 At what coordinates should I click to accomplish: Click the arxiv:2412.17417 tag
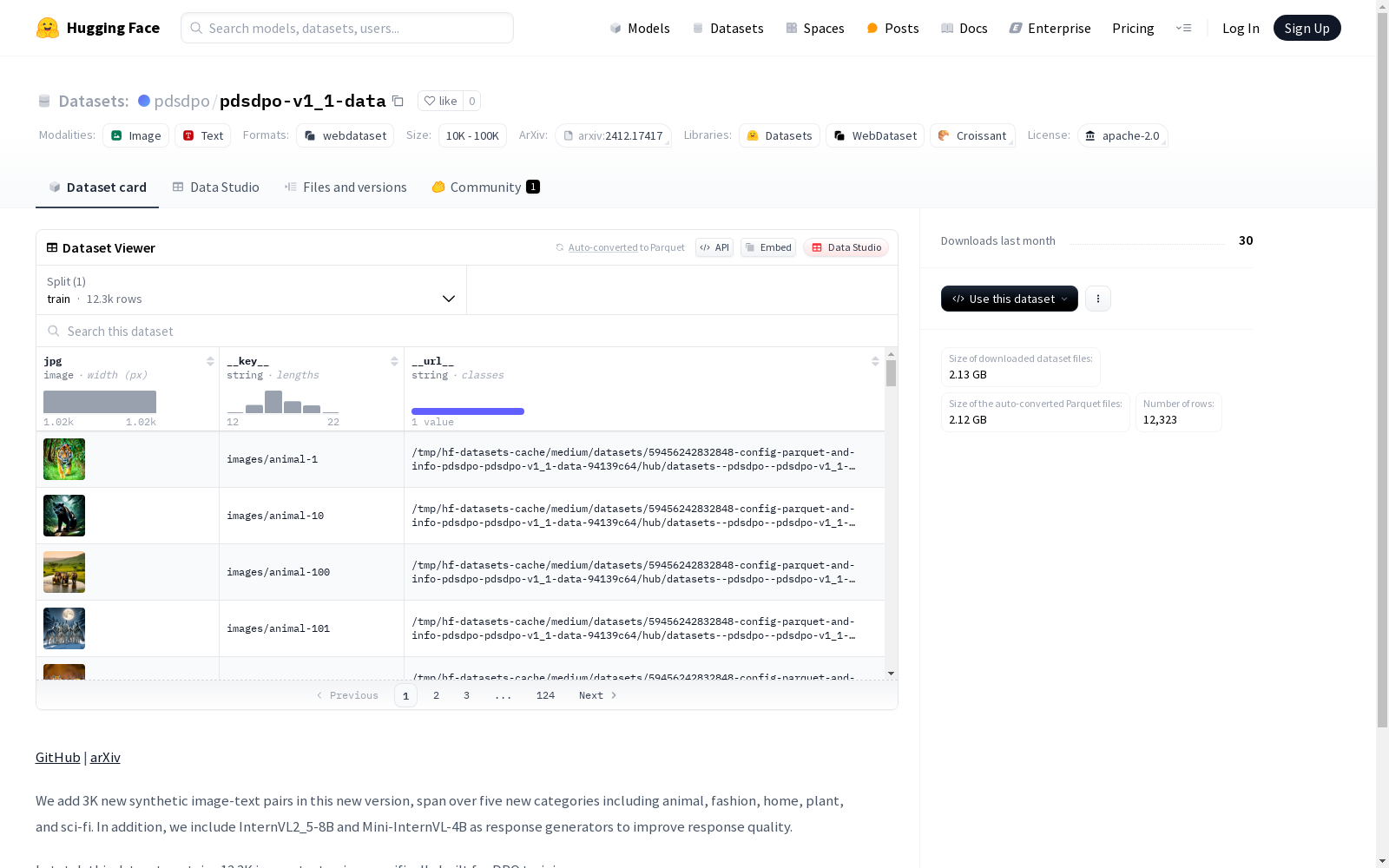pos(613,135)
